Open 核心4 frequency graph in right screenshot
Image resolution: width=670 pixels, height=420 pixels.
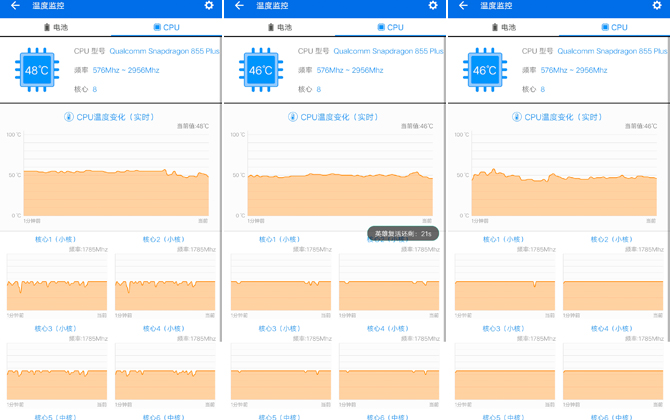(x=613, y=371)
